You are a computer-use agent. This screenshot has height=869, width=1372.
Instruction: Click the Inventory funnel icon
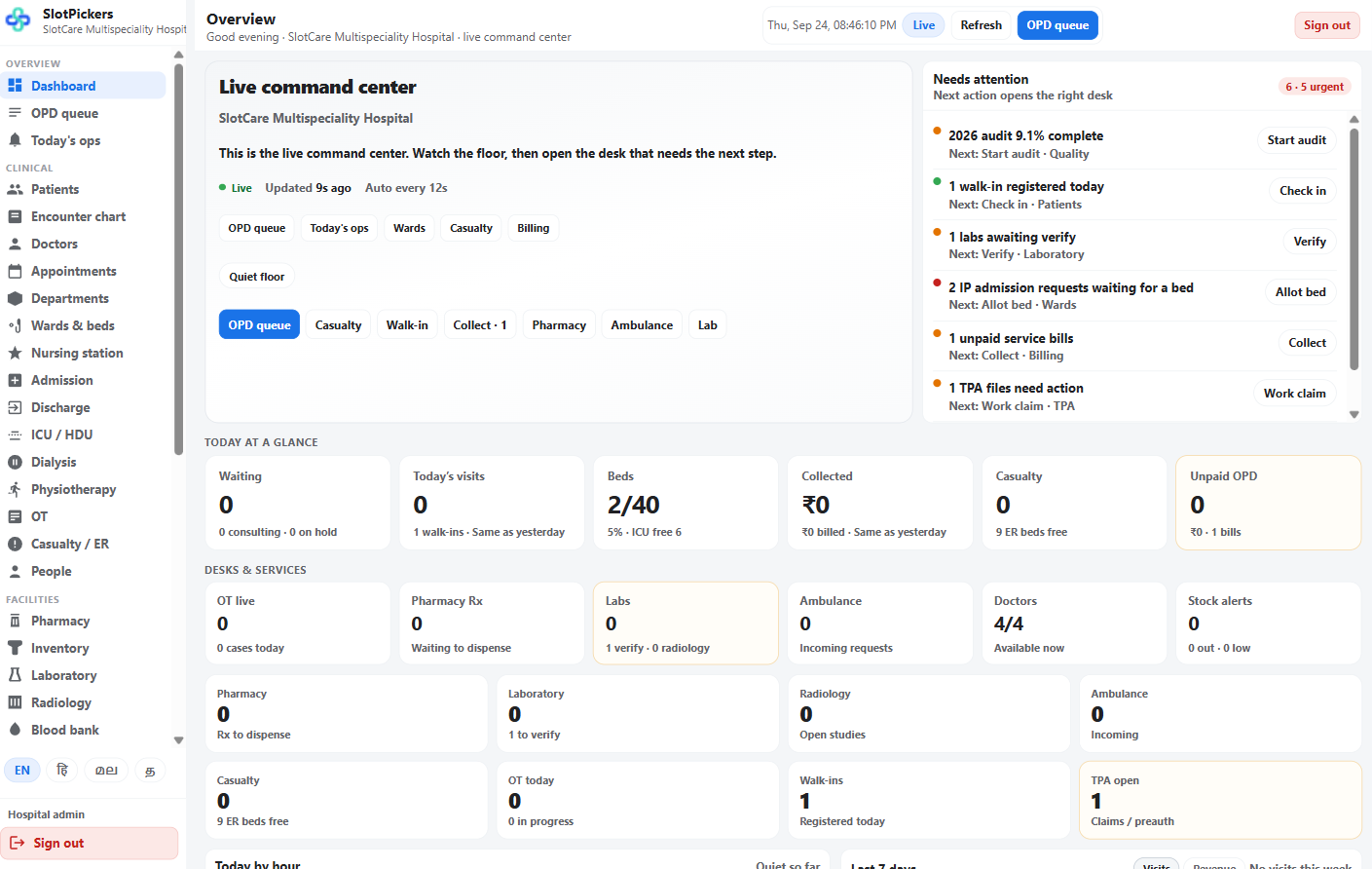15,648
